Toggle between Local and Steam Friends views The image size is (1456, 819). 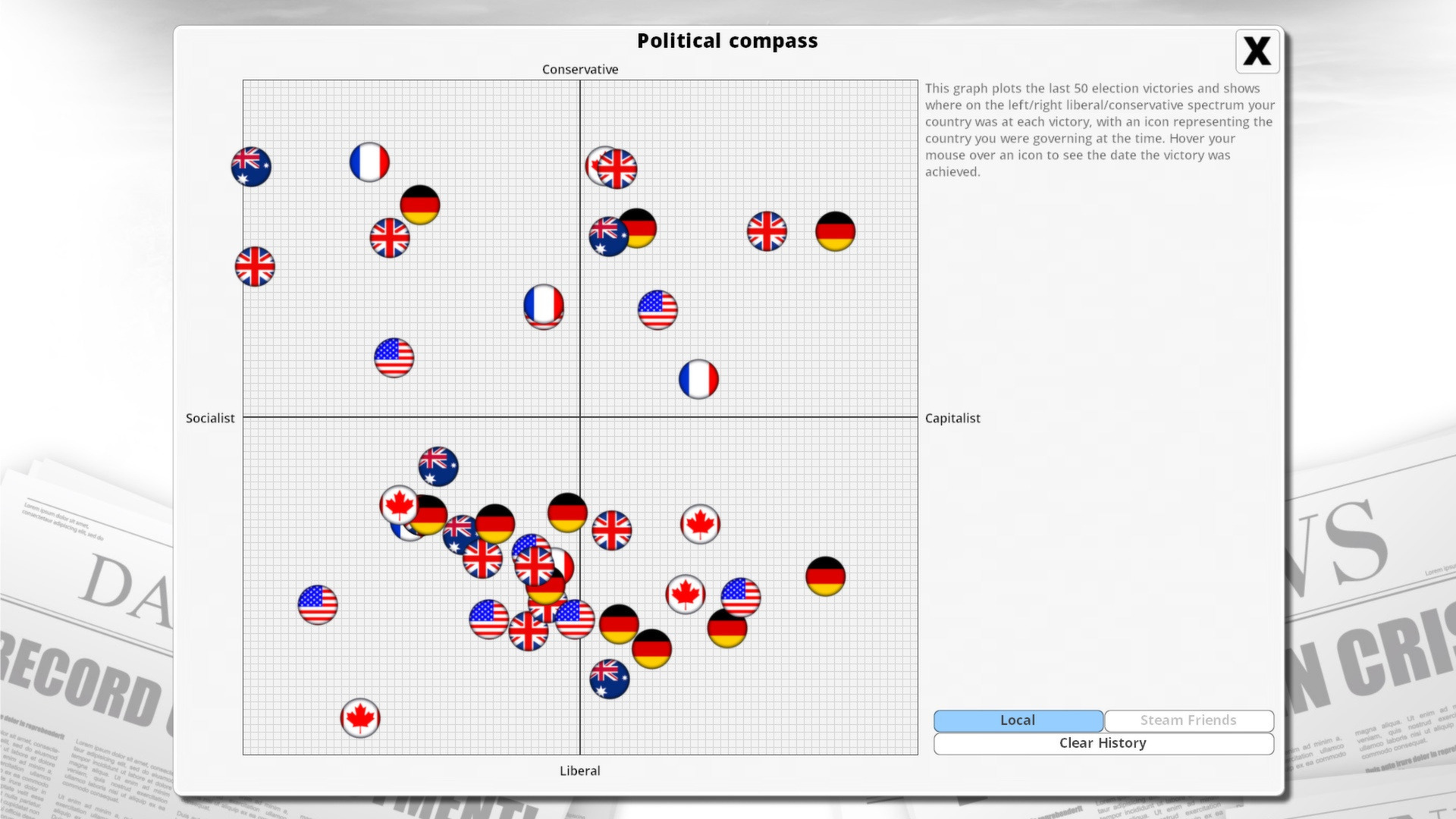tap(1188, 719)
